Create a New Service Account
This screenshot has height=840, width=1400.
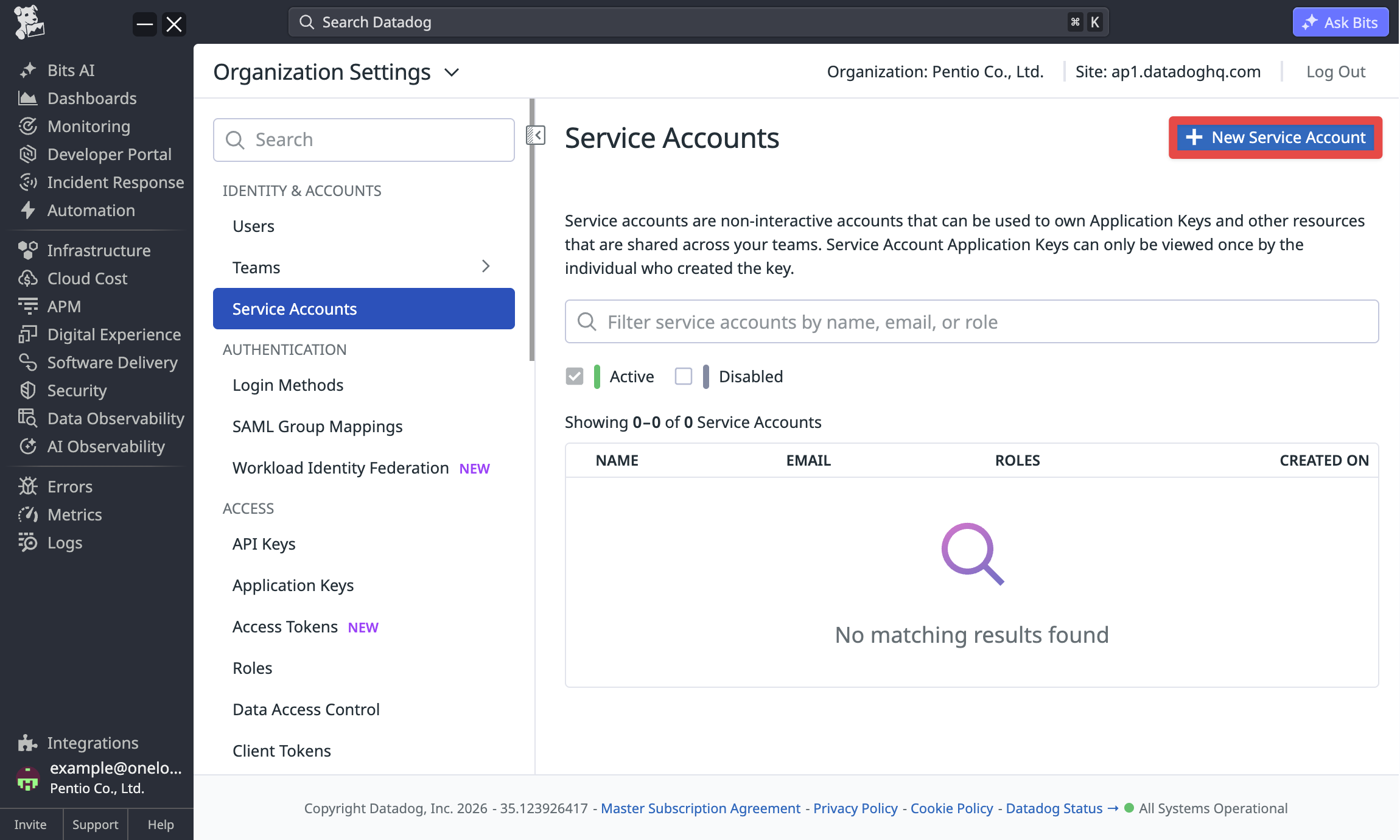tap(1275, 138)
